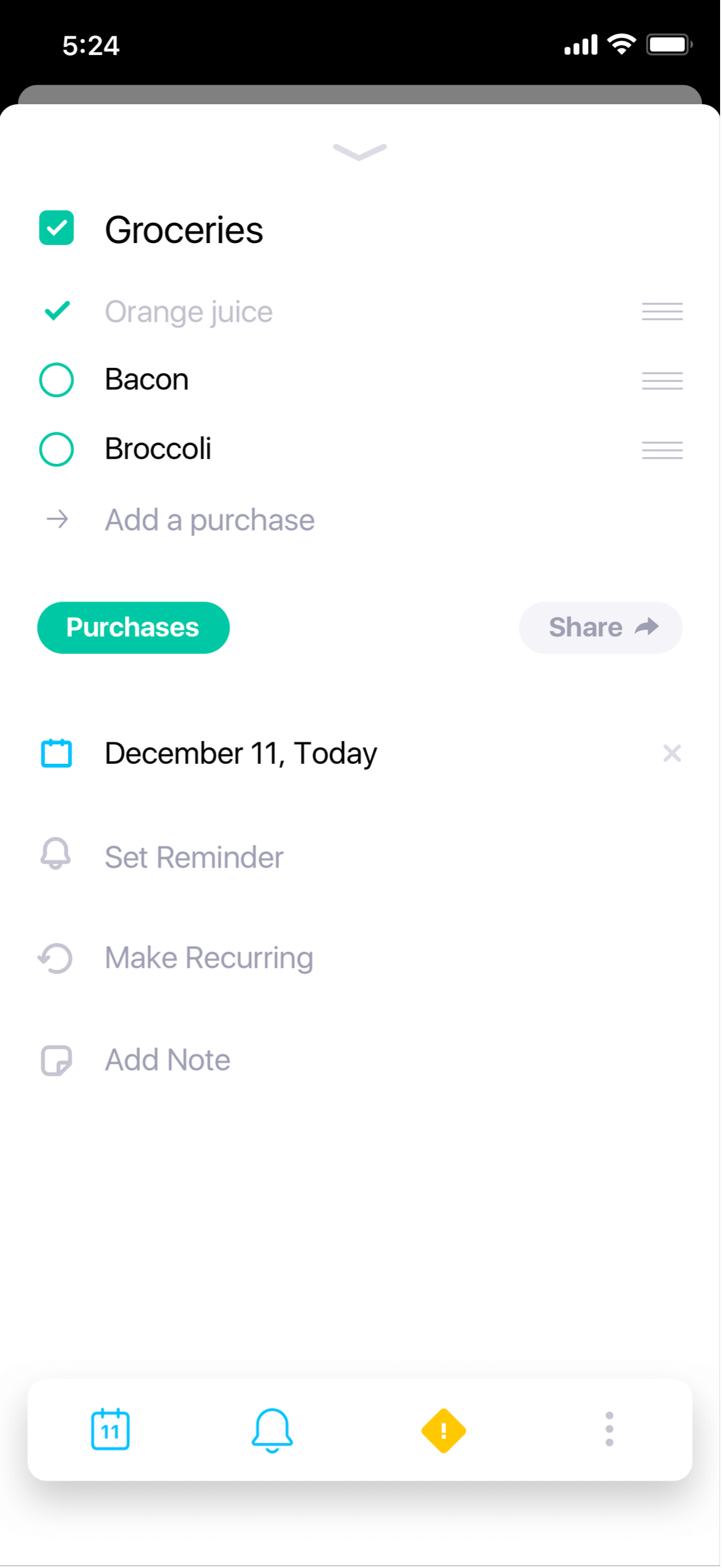Tap the bell icon beside Set Reminder
Viewport: 722px width, 1568px height.
click(x=56, y=855)
